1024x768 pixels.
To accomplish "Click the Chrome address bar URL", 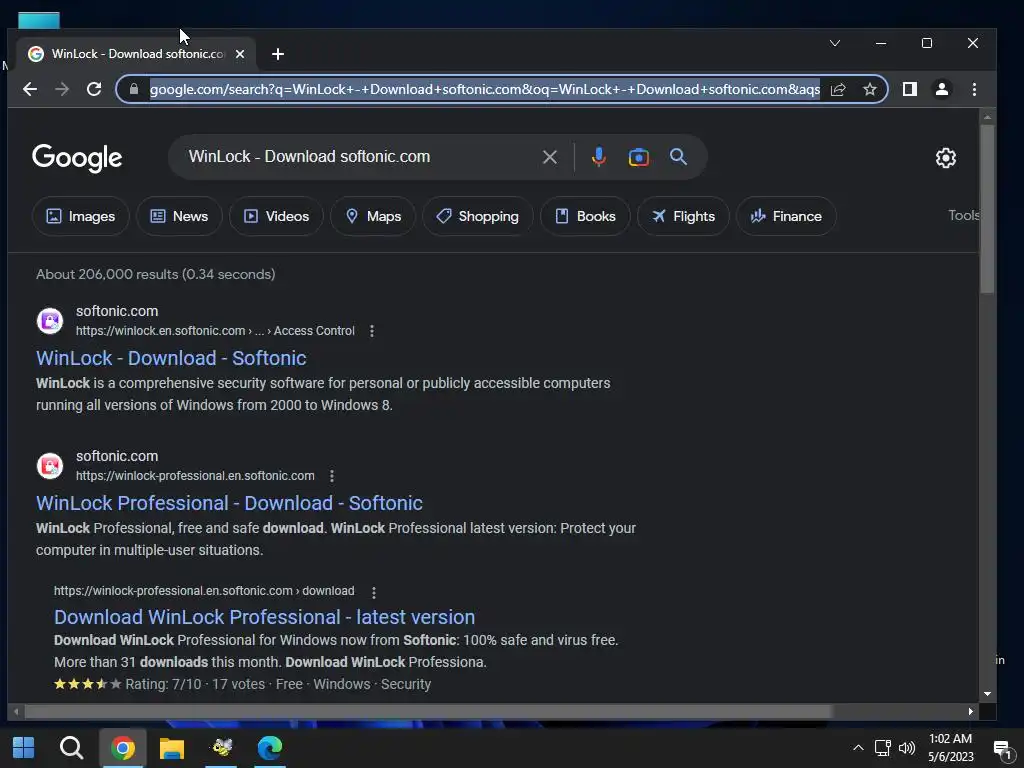I will click(x=485, y=89).
